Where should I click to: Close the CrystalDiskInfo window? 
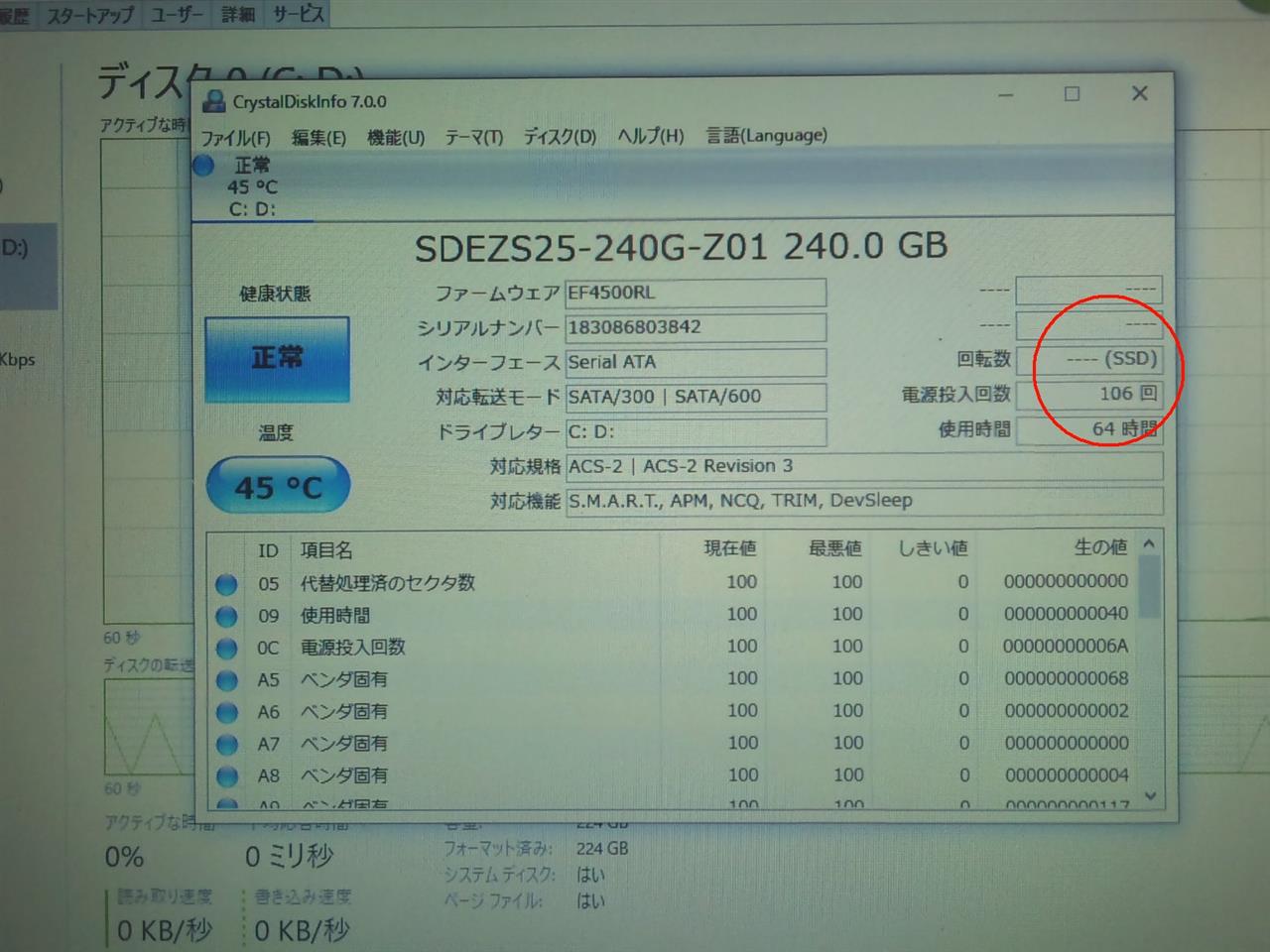pyautogui.click(x=1140, y=93)
